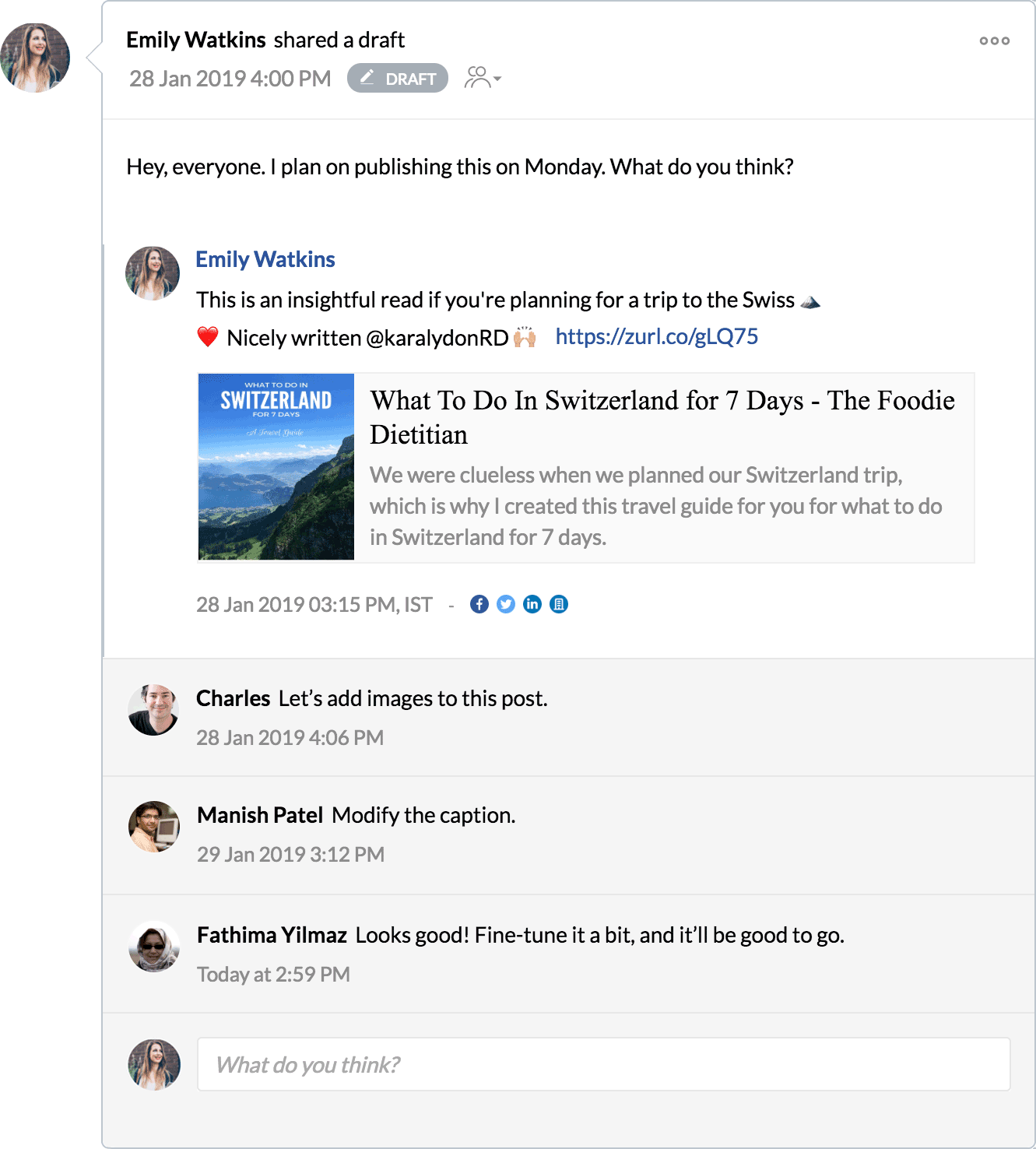Click the Twitter network icon

(506, 604)
